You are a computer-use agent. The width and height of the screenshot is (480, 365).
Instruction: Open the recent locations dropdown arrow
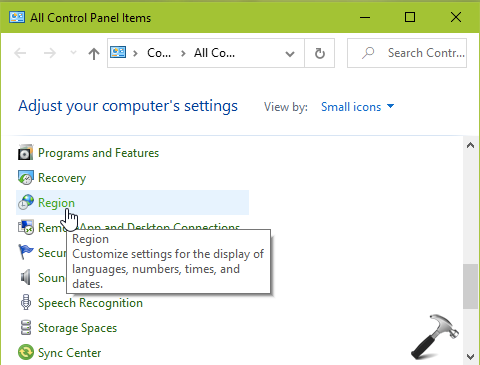point(73,53)
